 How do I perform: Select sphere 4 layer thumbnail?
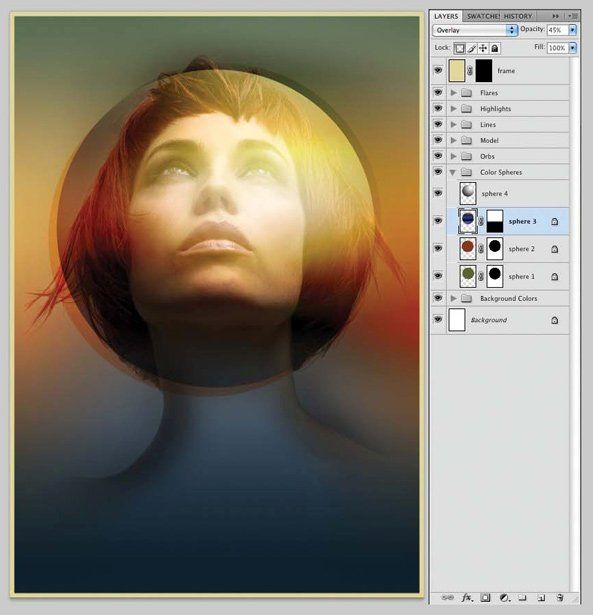[468, 193]
